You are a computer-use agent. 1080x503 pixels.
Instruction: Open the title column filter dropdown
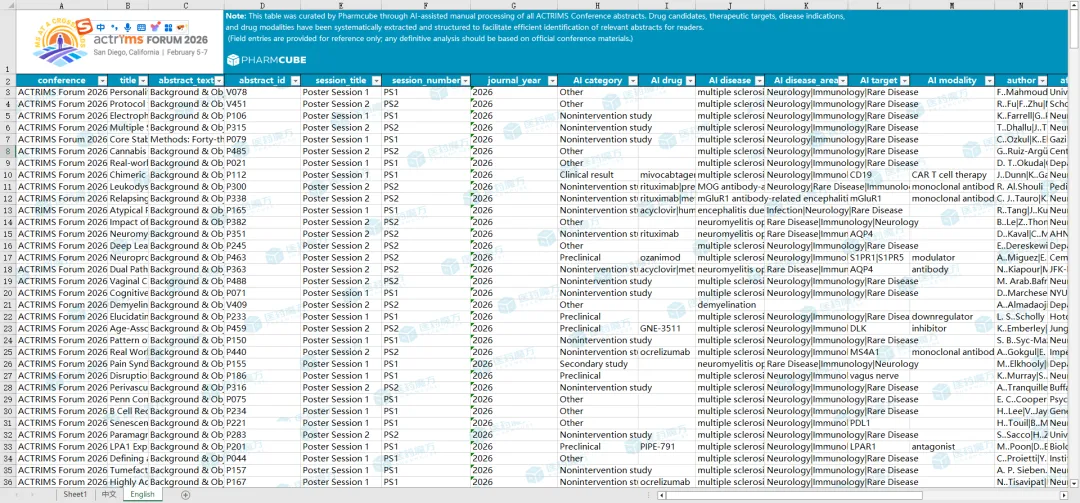point(143,81)
